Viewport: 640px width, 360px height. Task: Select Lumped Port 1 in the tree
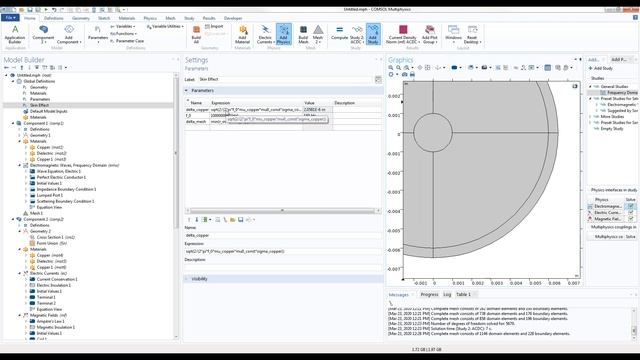pyautogui.click(x=50, y=196)
